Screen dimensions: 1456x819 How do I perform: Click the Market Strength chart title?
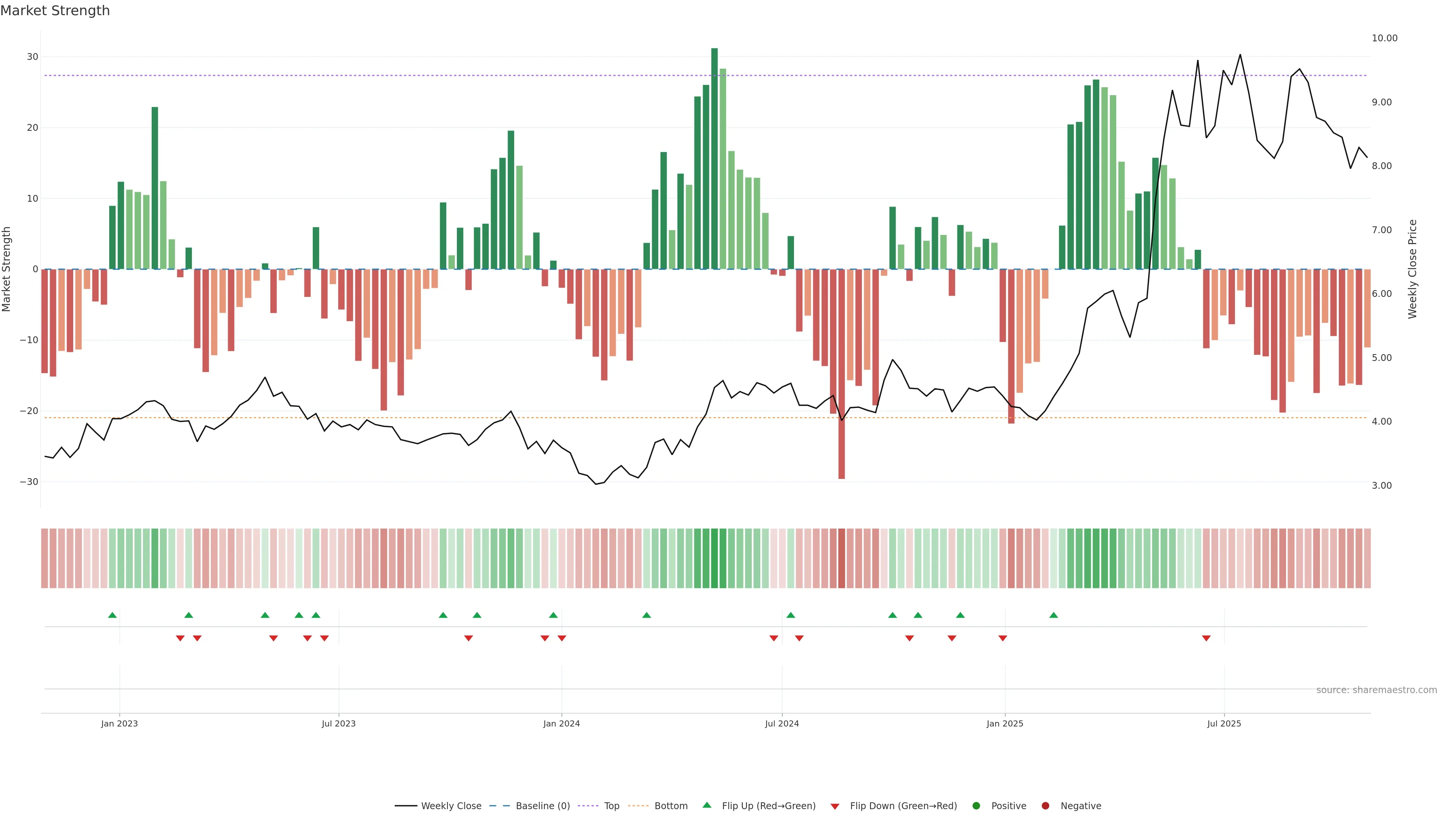55,11
